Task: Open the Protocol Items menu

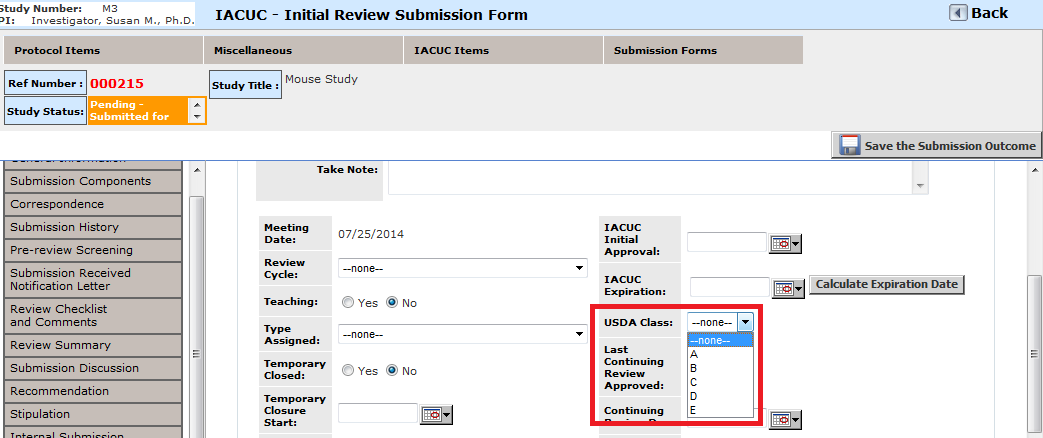Action: (x=103, y=50)
